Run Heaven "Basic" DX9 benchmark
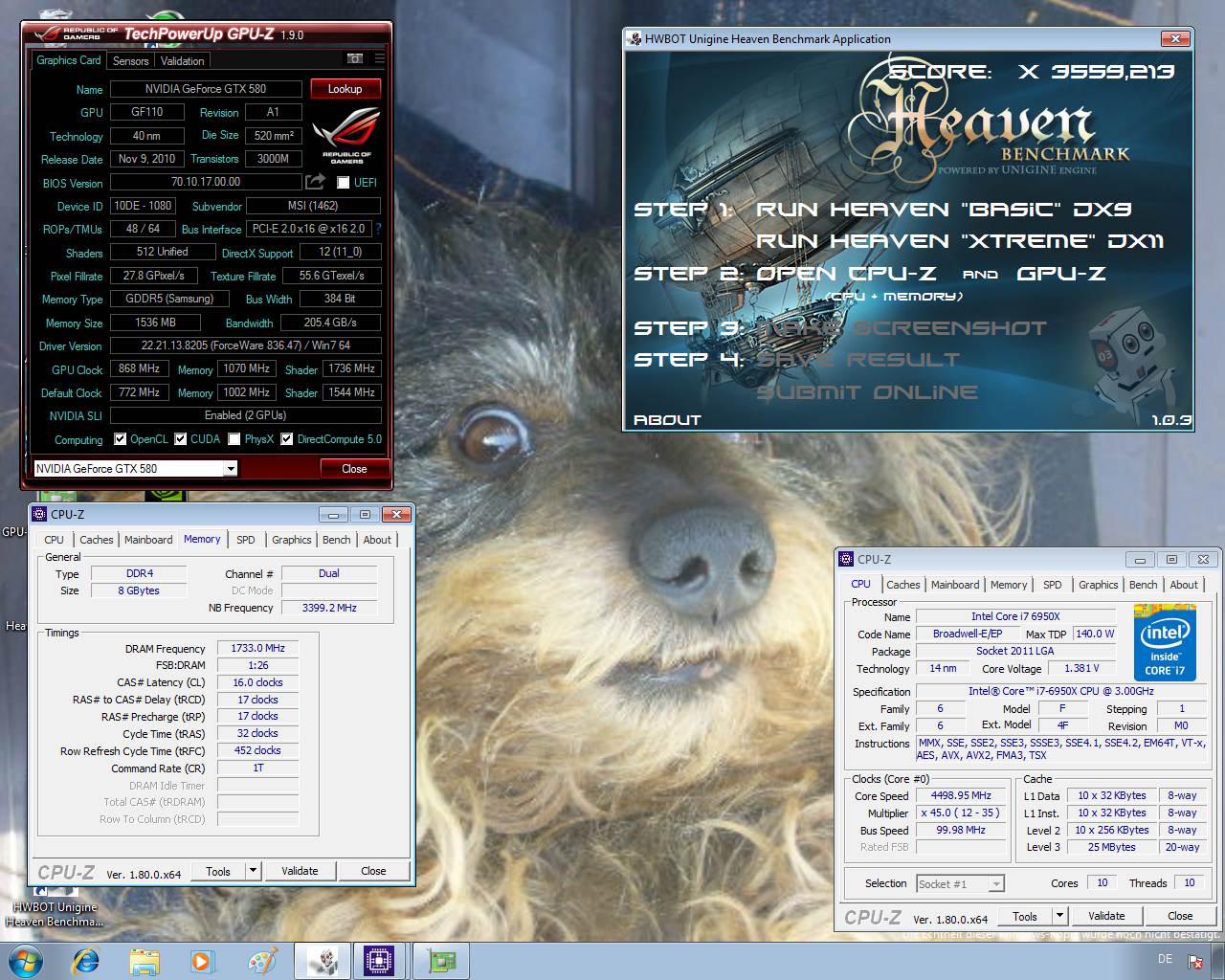The height and width of the screenshot is (980, 1225). point(945,210)
